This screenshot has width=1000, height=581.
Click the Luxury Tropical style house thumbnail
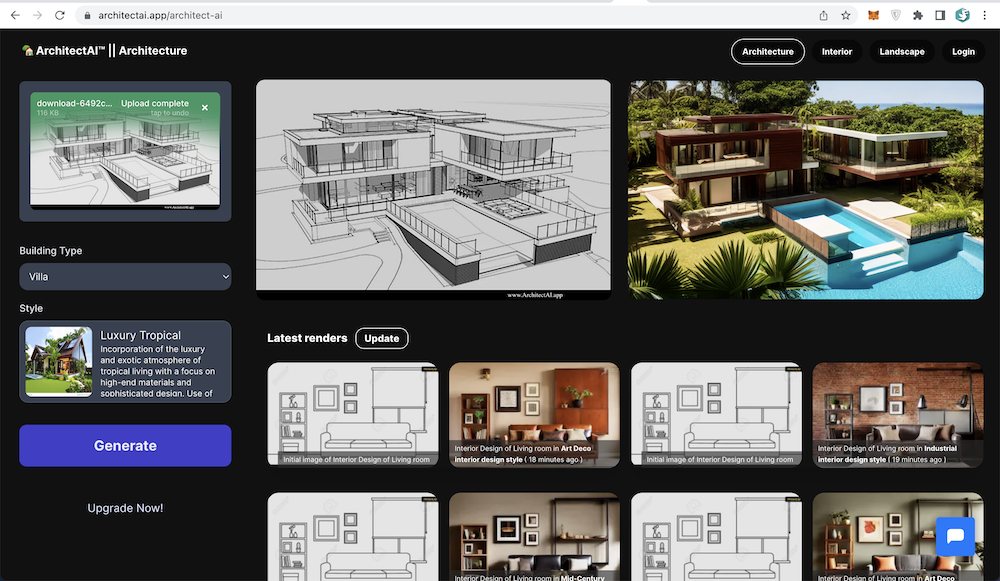coord(59,362)
